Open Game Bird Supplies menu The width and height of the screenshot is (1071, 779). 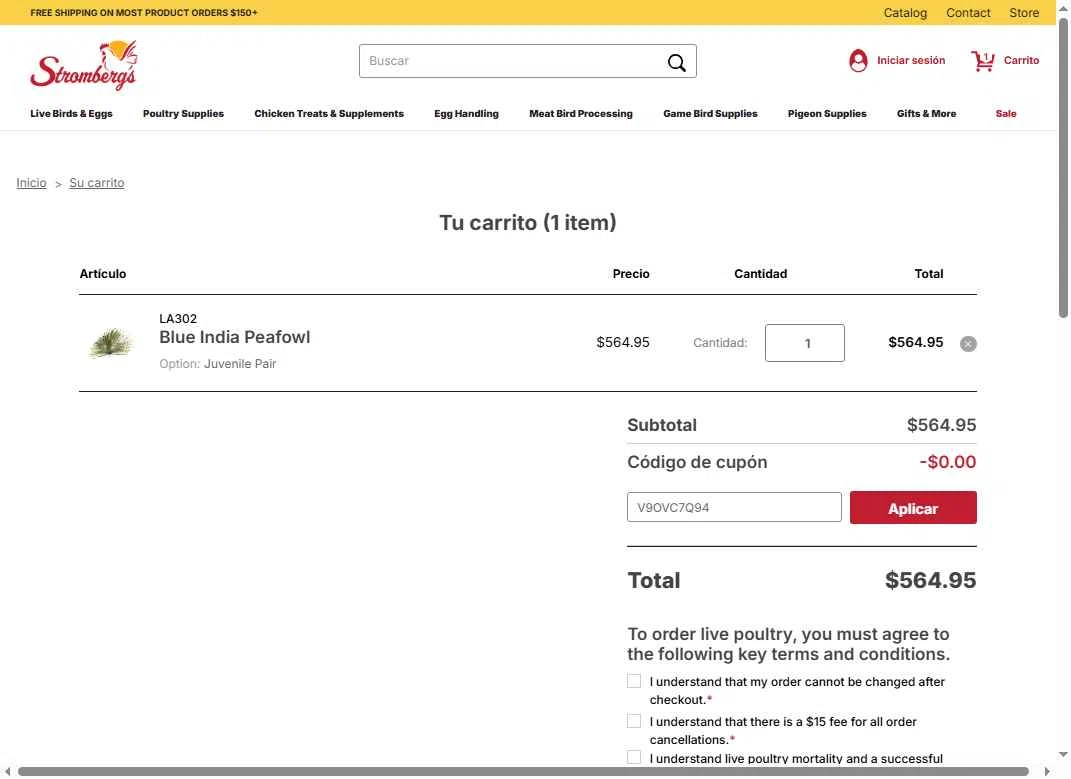coord(710,113)
